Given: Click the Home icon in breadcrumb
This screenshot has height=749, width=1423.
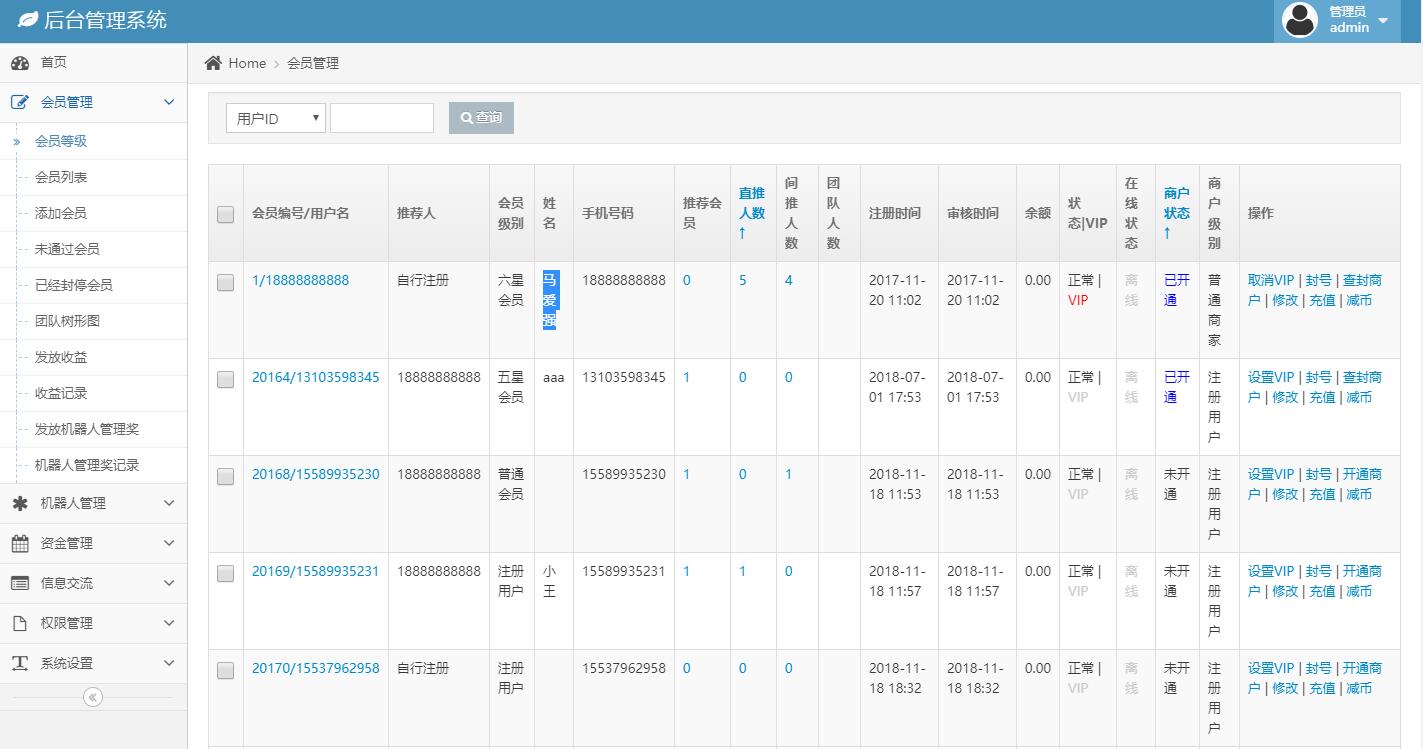Looking at the screenshot, I should click(x=213, y=63).
